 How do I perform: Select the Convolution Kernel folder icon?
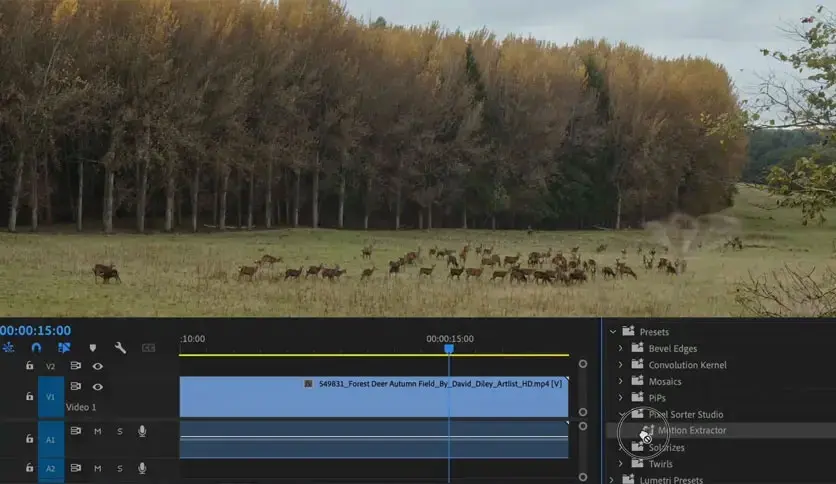pyautogui.click(x=637, y=364)
